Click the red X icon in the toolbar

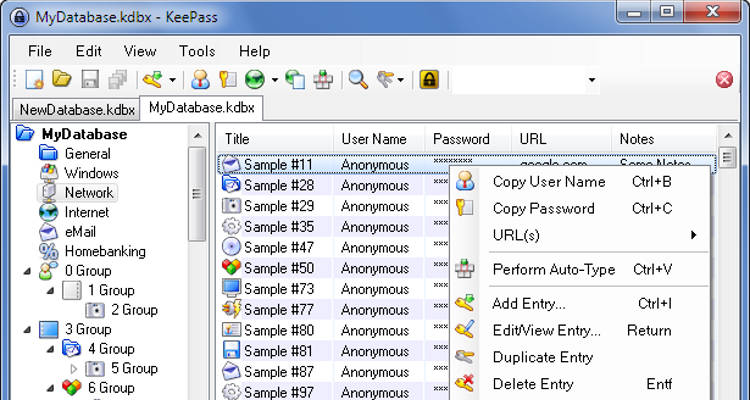point(724,79)
